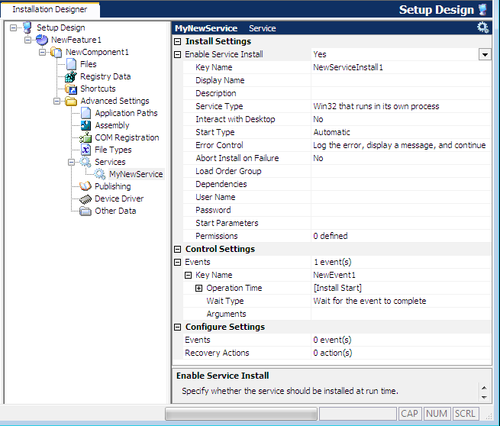Select MyNewService in the tree

point(136,174)
